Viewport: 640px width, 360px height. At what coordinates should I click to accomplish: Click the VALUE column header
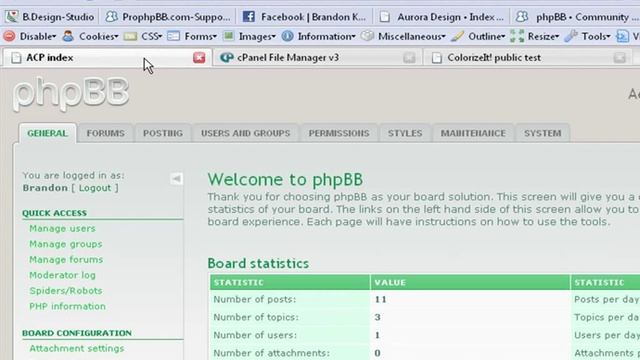[x=470, y=282]
